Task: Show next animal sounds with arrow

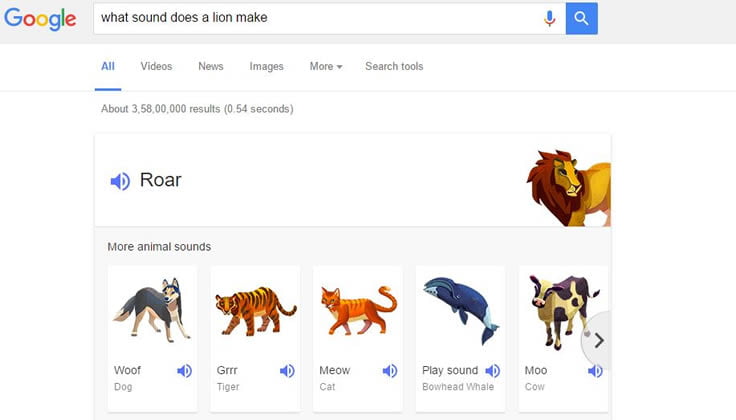Action: click(x=599, y=340)
